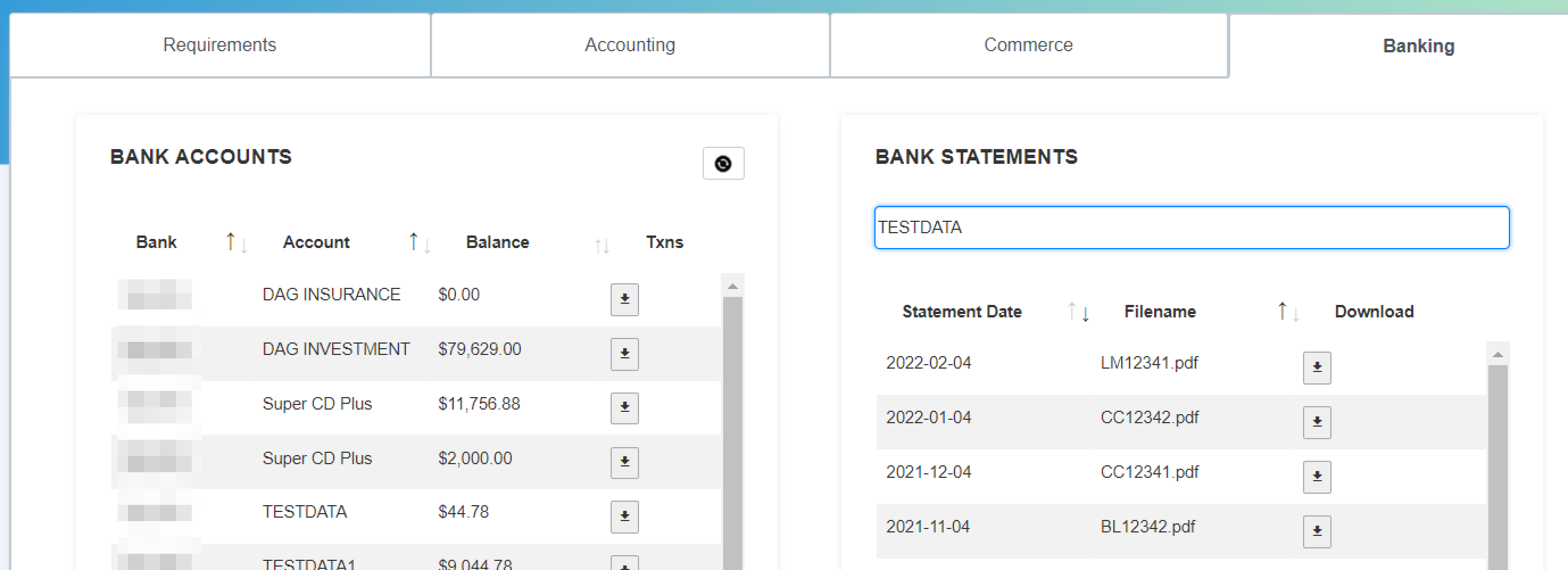Download the CC12341.pdf statement

coord(1317,477)
